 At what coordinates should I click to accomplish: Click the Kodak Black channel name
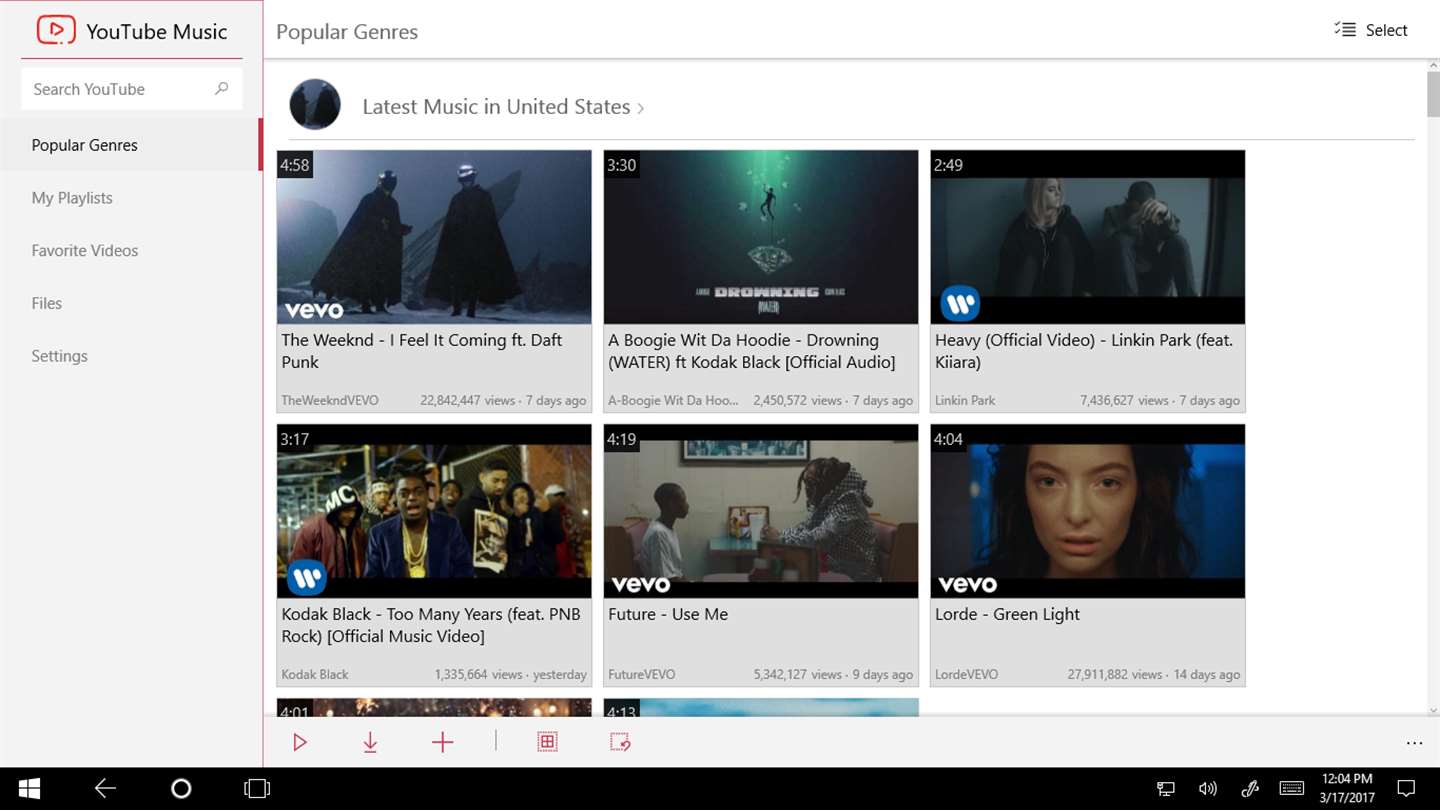pos(315,674)
